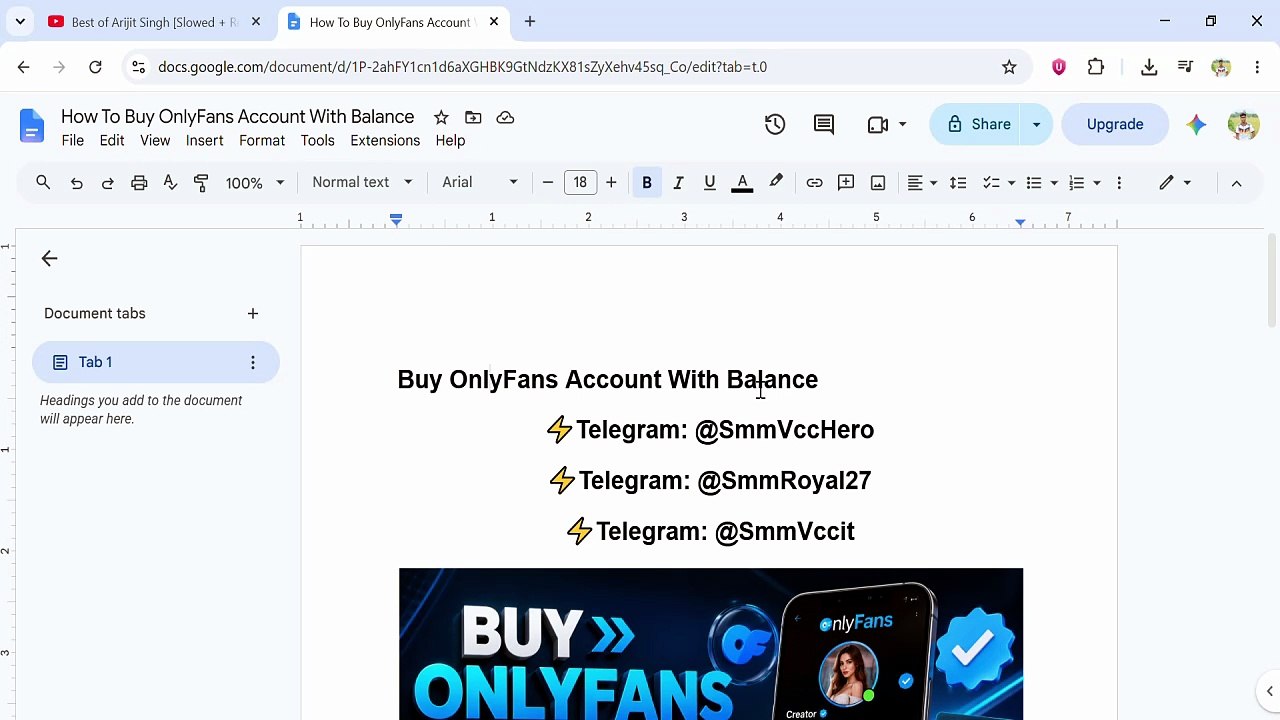Viewport: 1280px width, 720px height.
Task: Decrease font size minus button
Action: point(548,182)
